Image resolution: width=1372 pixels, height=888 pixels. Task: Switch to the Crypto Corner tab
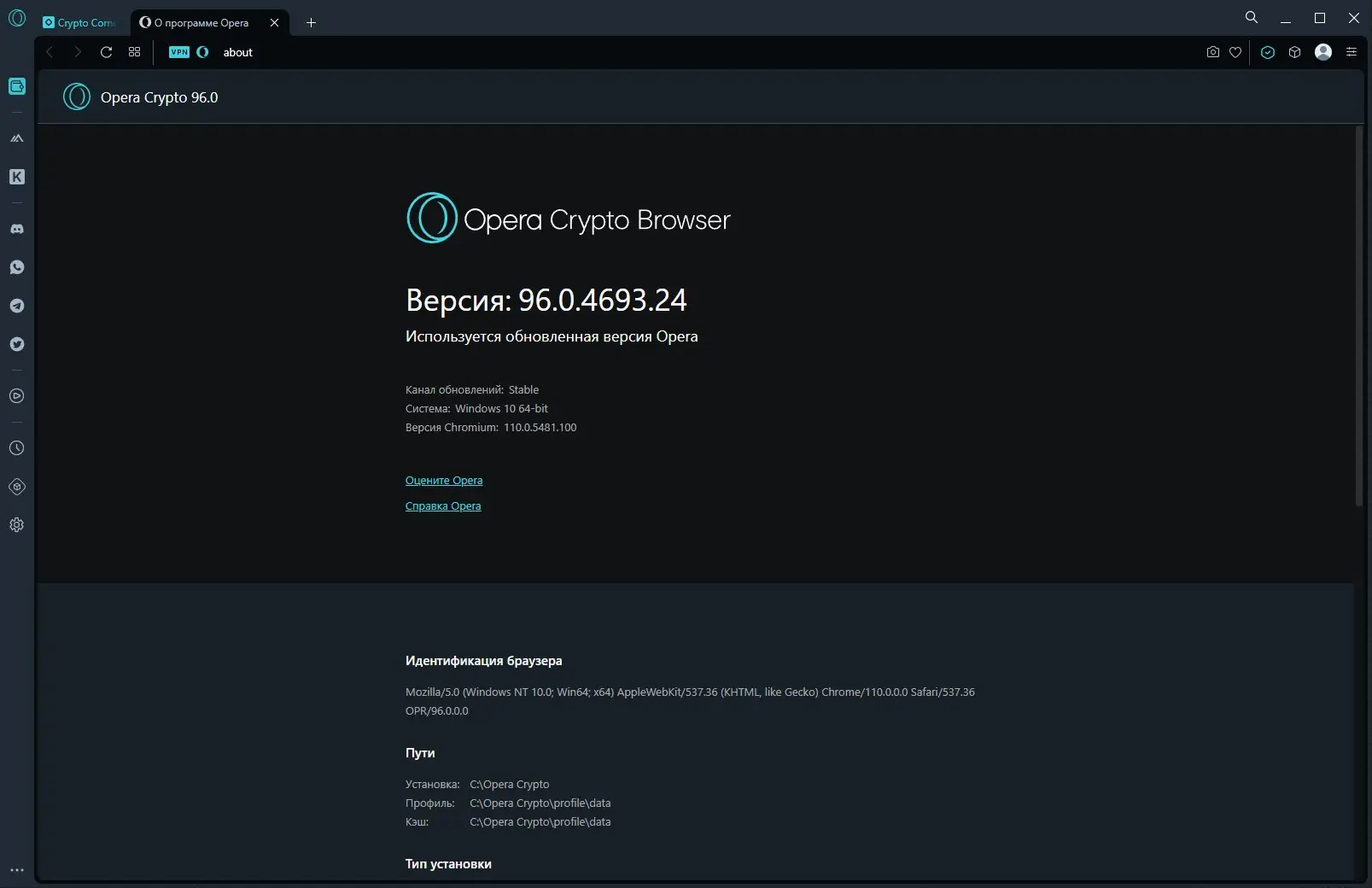[x=79, y=23]
